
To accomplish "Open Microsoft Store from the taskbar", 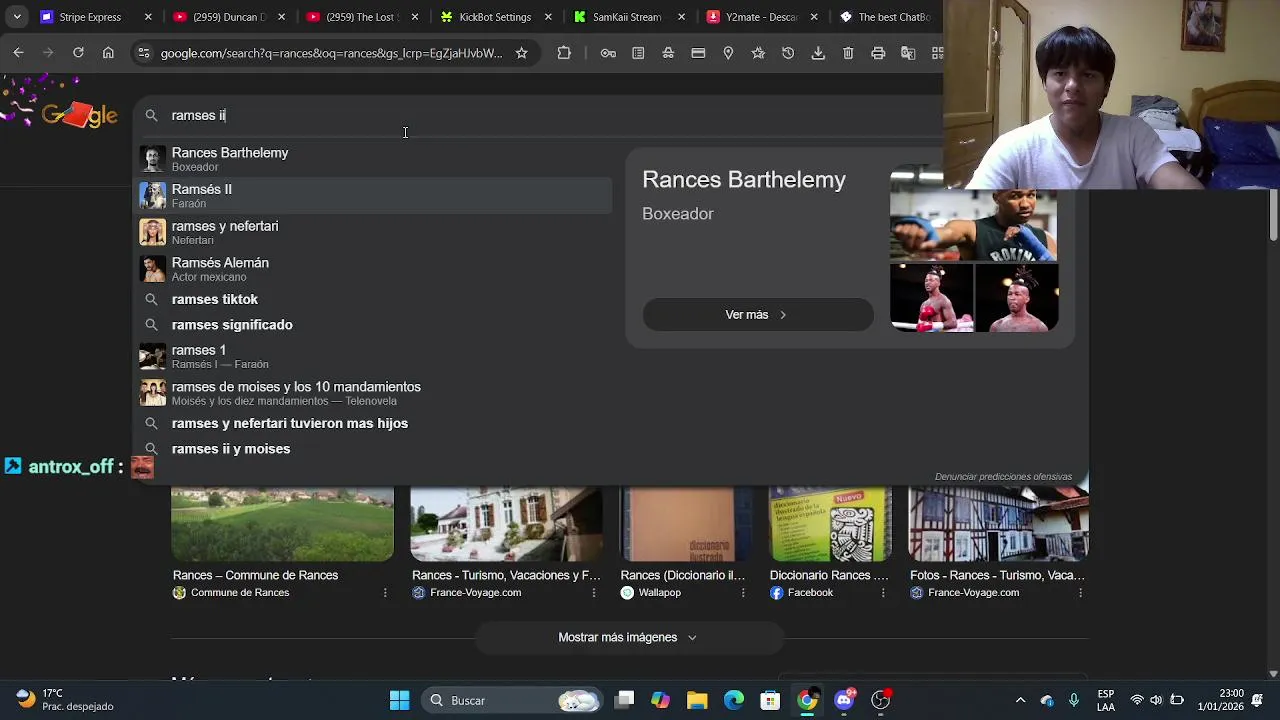I will tap(770, 700).
